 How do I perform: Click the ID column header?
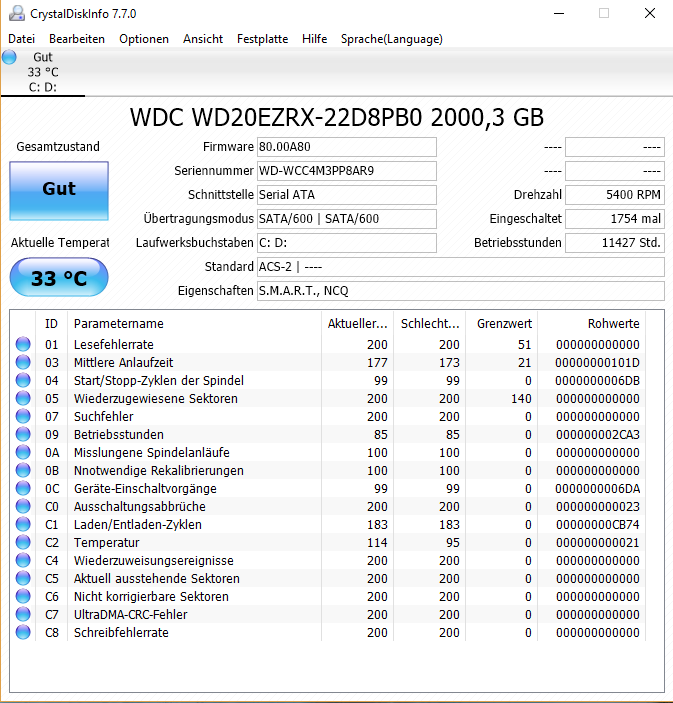coord(51,324)
